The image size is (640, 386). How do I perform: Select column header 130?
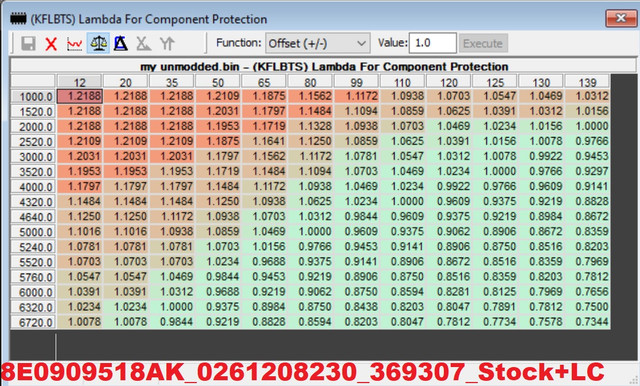click(541, 82)
